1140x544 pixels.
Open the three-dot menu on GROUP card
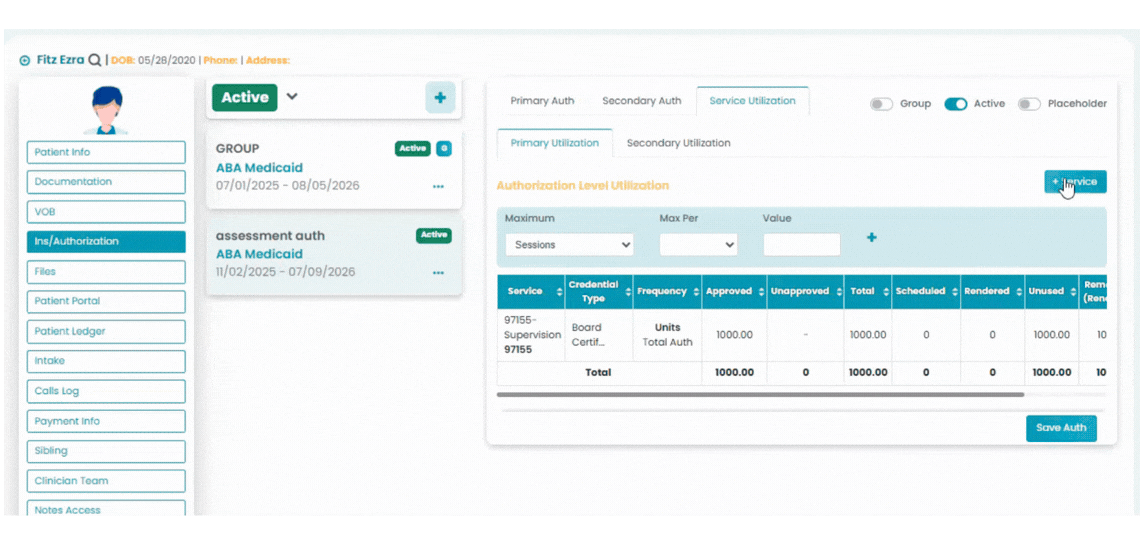pyautogui.click(x=438, y=186)
